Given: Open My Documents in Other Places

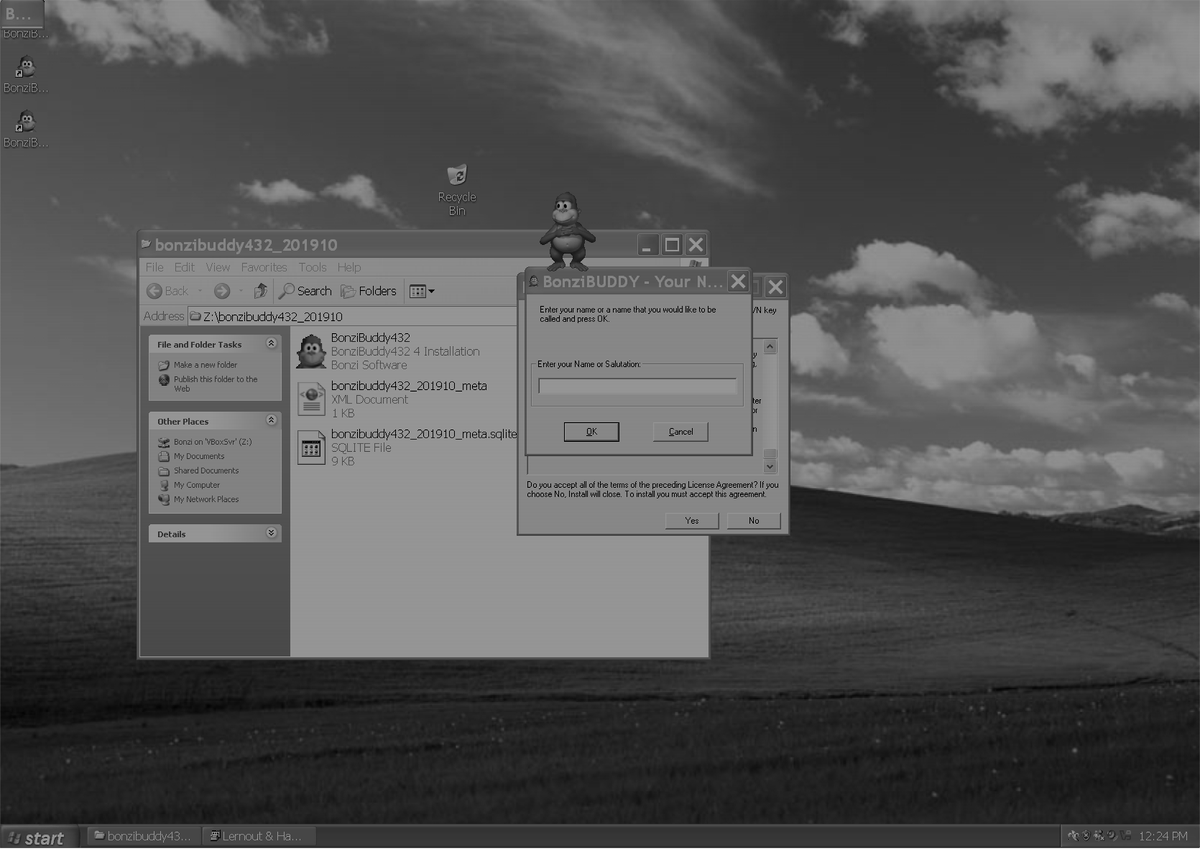Looking at the screenshot, I should coord(199,456).
